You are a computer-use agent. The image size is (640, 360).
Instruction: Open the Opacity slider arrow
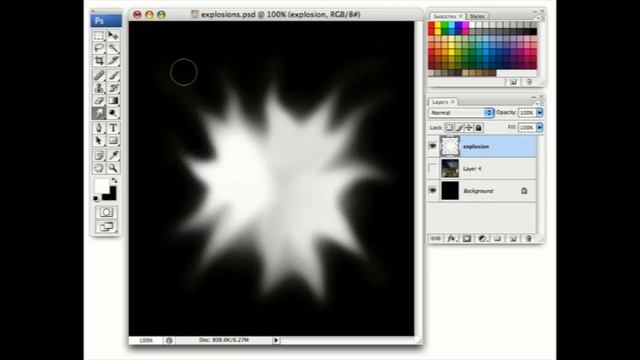(540, 112)
